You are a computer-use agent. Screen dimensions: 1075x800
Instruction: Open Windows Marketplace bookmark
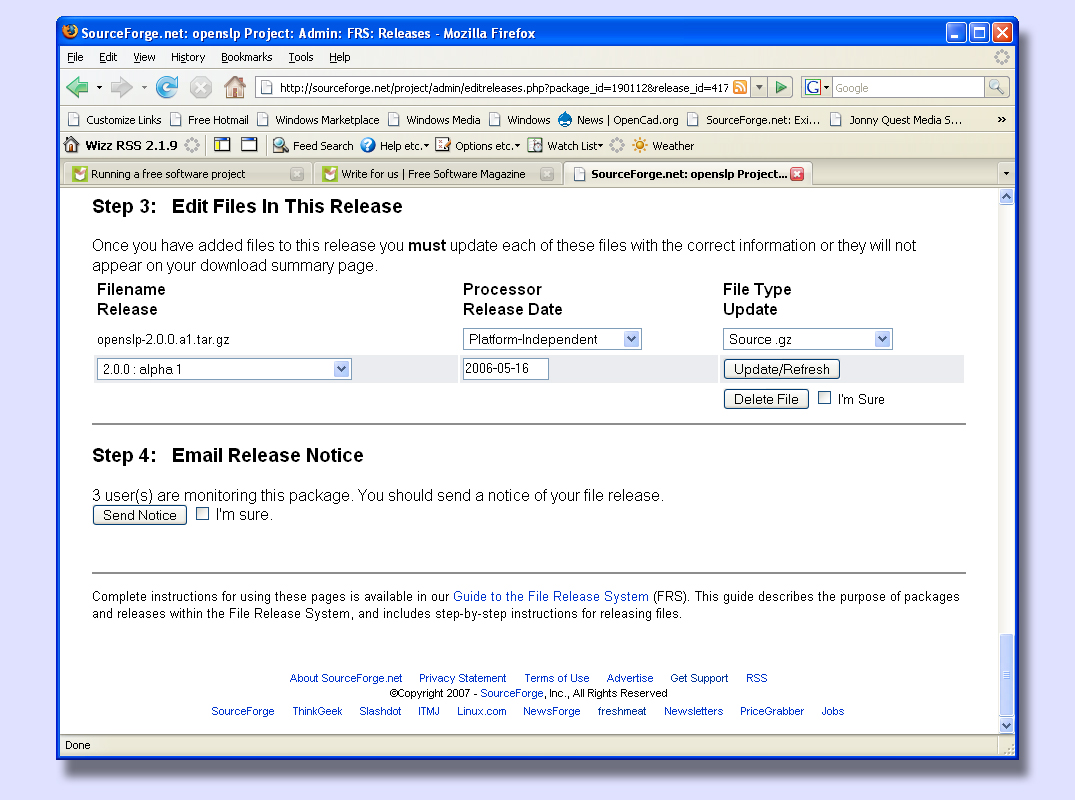coord(318,120)
